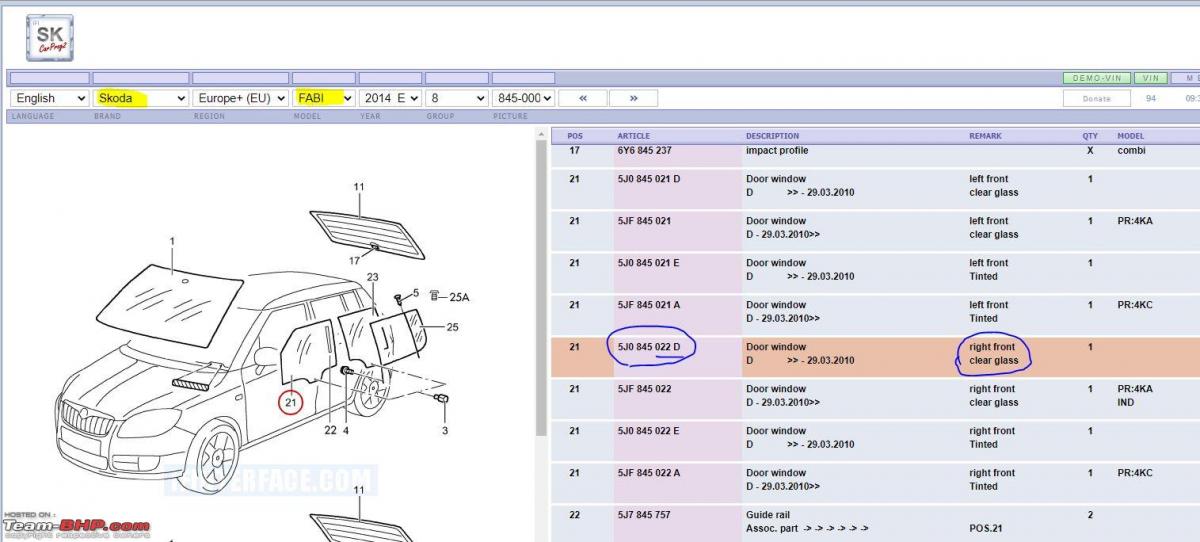This screenshot has width=1200, height=542.
Task: Select article 5J0 845 022 E
Action: [x=648, y=431]
